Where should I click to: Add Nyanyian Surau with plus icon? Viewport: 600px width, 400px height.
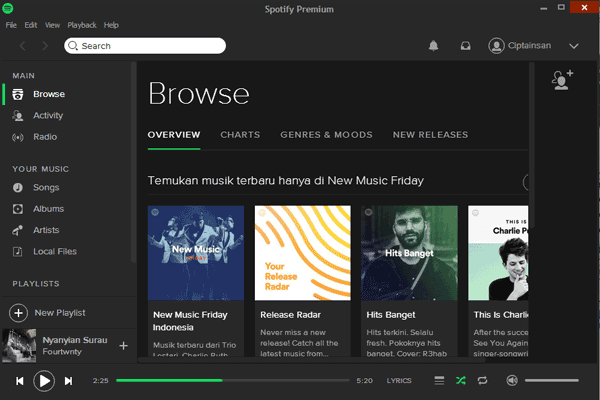point(123,346)
